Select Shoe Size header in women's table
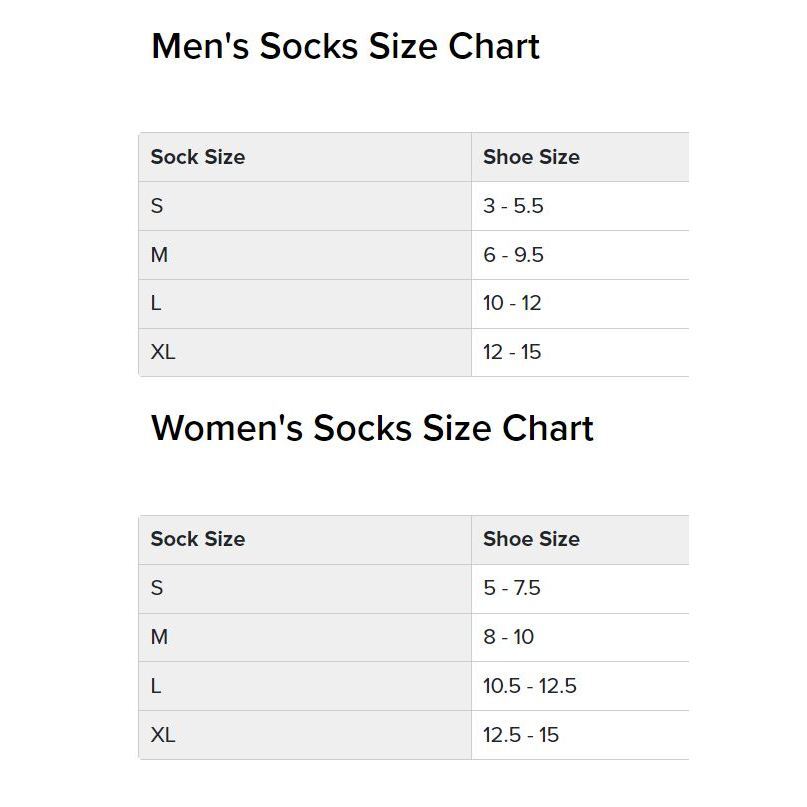Screen dimensions: 807x807 pyautogui.click(x=531, y=539)
